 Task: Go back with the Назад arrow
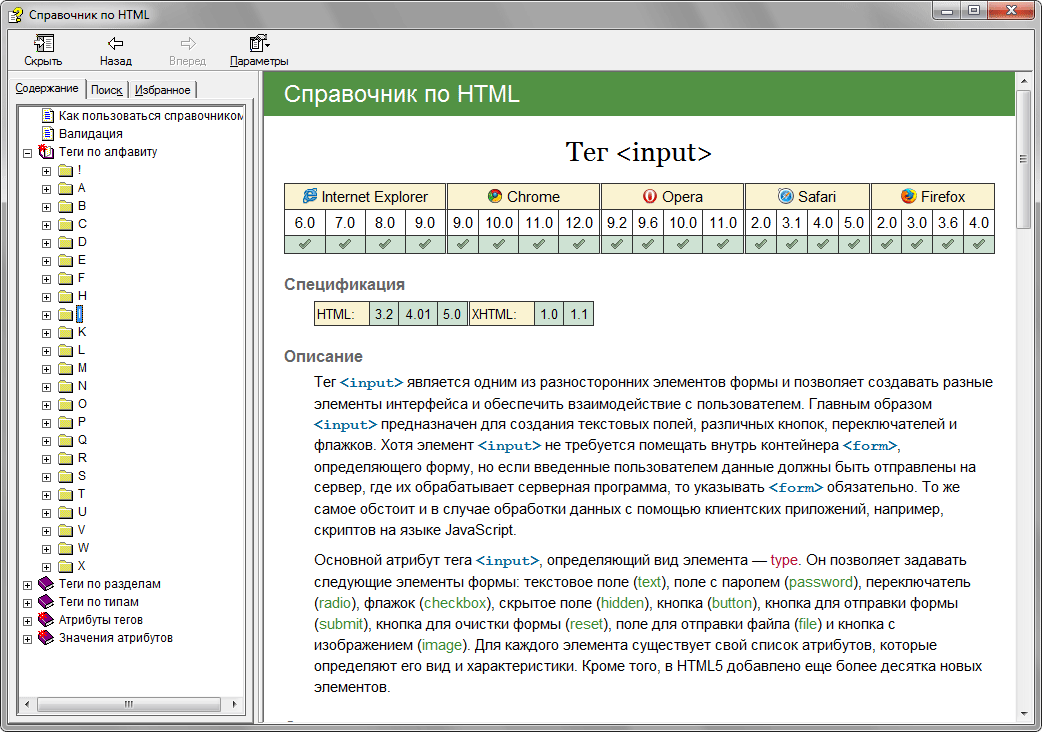point(116,44)
